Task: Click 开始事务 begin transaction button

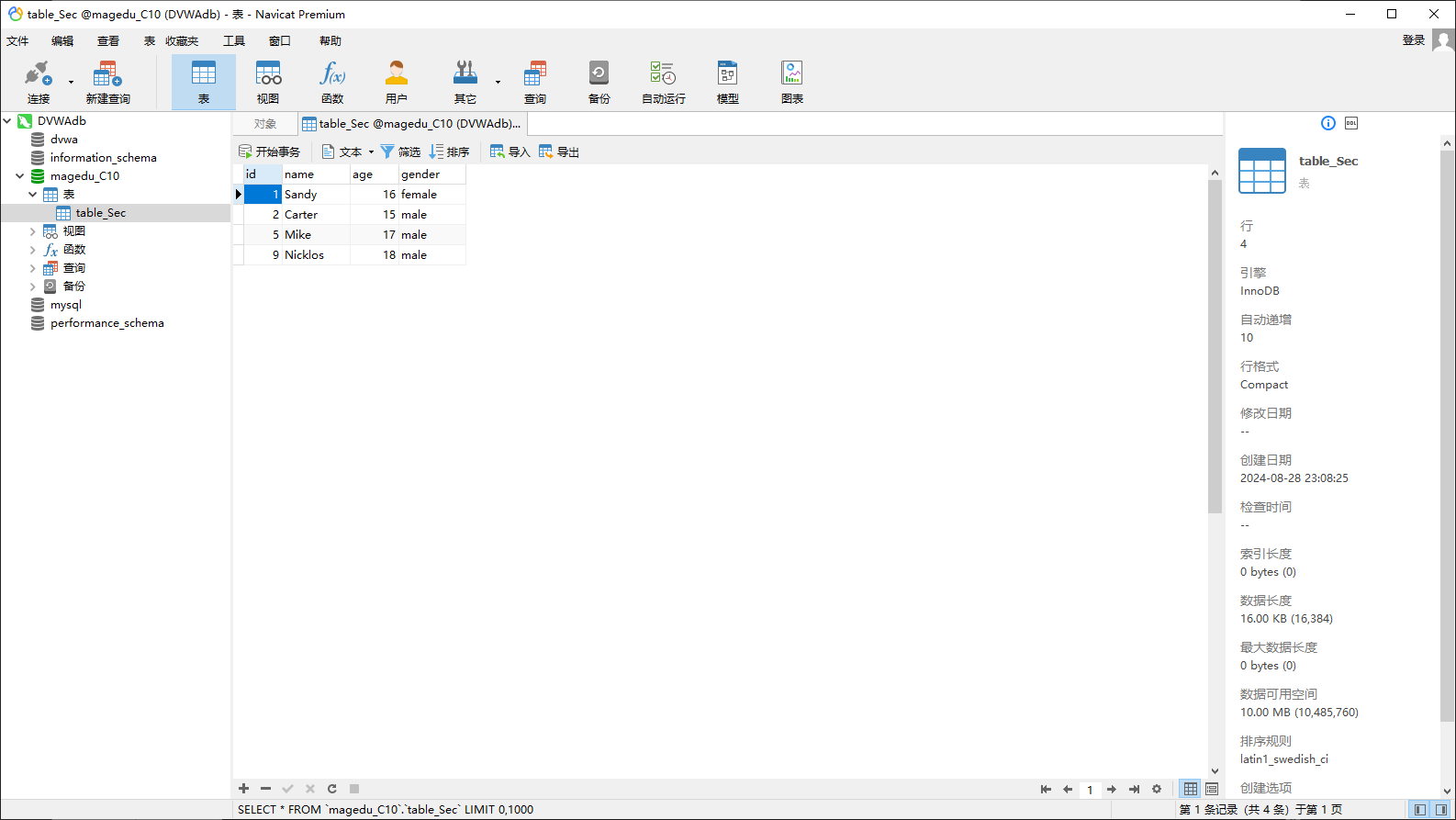Action: coord(269,152)
